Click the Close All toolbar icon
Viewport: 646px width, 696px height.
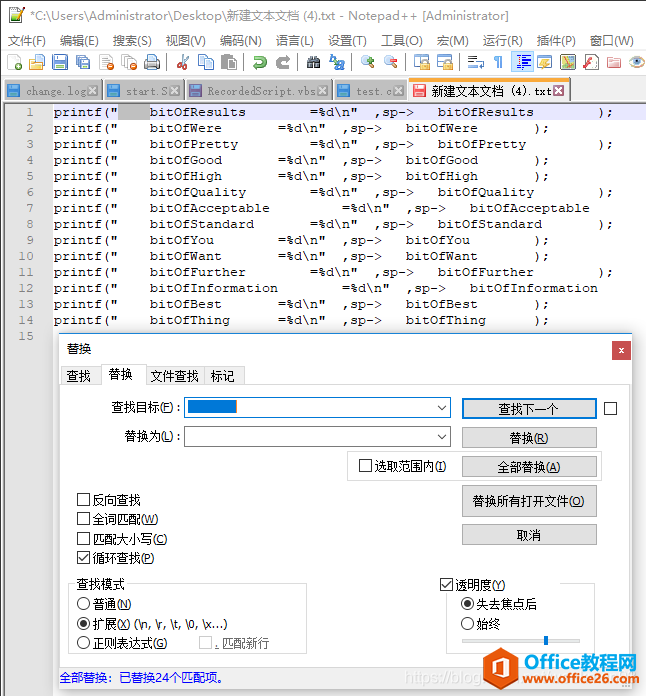[x=129, y=62]
